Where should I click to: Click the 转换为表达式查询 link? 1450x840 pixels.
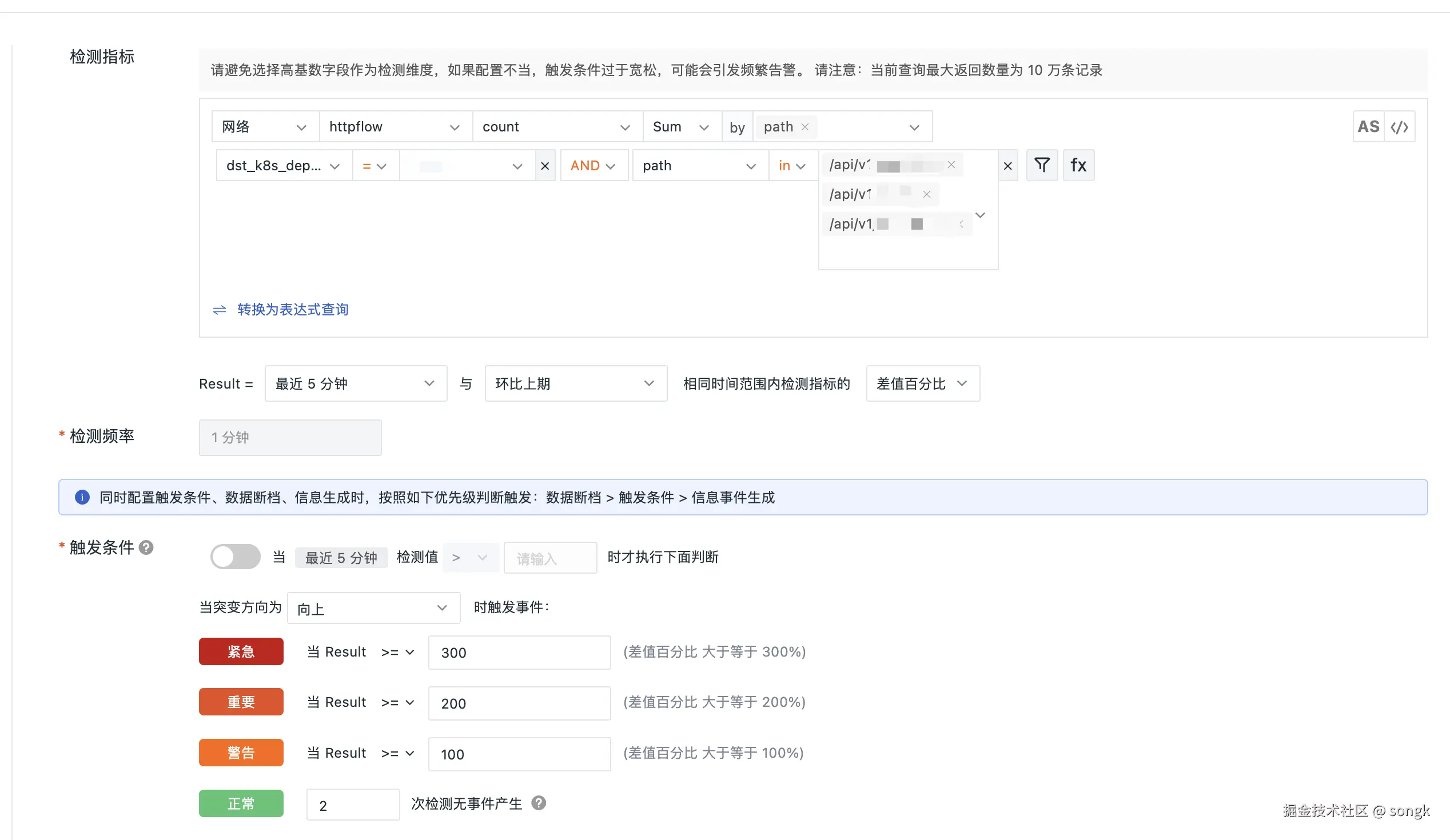[292, 310]
